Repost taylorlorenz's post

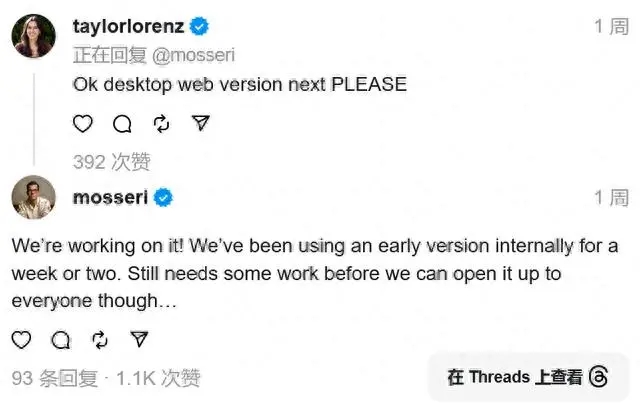click(x=161, y=123)
